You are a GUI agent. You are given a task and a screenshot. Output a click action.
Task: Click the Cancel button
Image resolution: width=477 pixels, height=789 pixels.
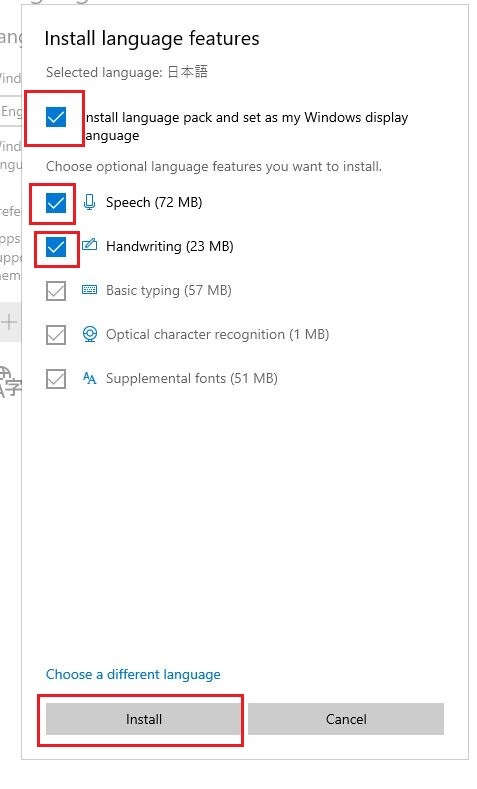click(346, 719)
